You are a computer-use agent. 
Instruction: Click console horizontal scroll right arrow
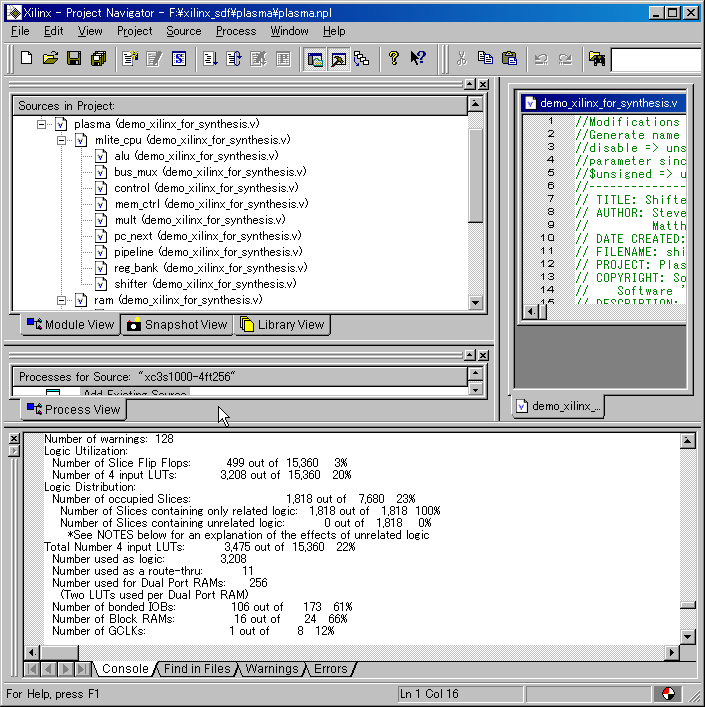pyautogui.click(x=672, y=652)
